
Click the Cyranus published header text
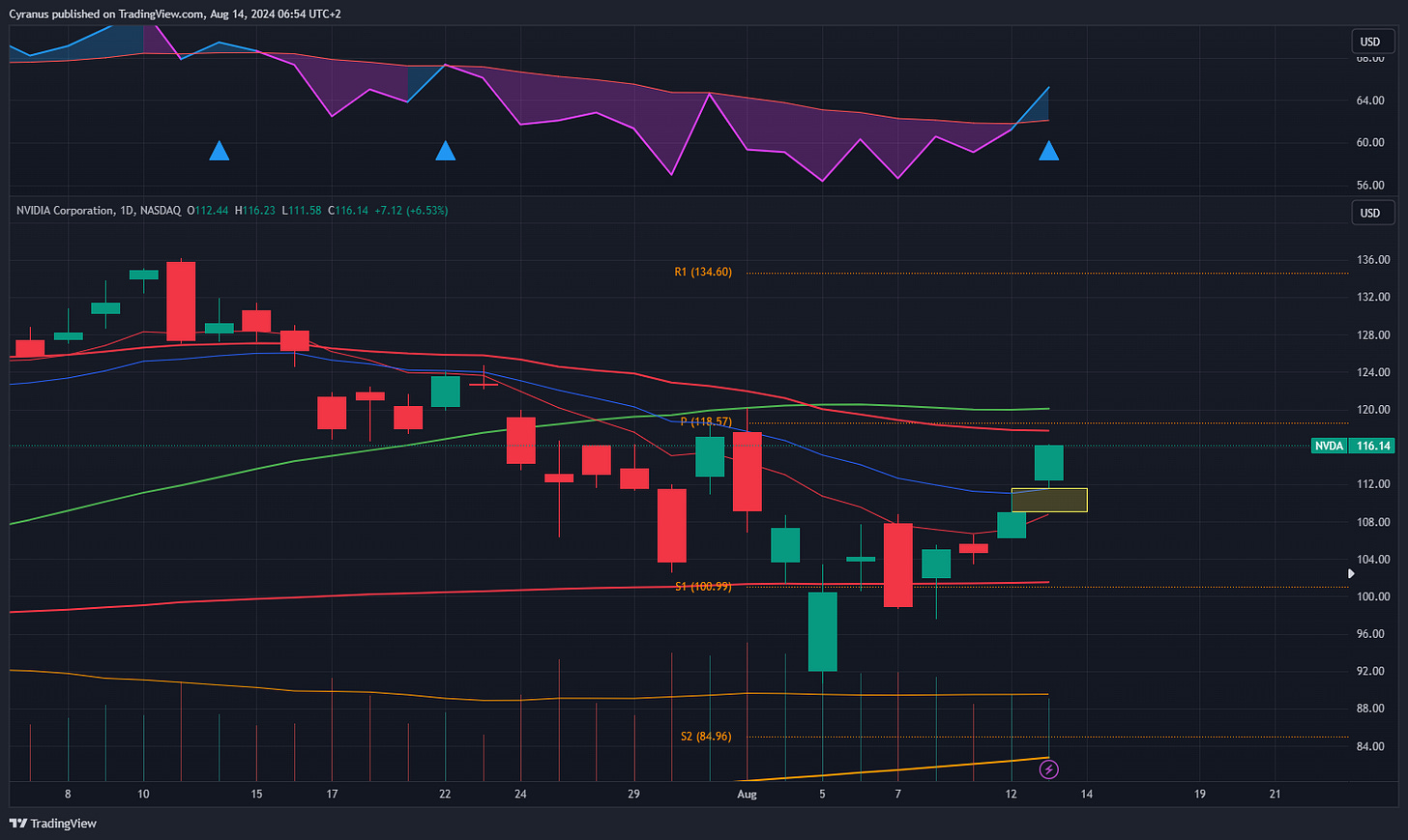coord(175,14)
